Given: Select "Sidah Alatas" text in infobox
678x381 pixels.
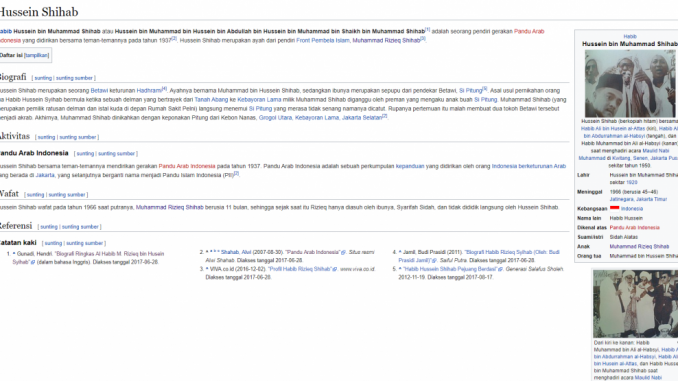Looking at the screenshot, I should point(624,237).
